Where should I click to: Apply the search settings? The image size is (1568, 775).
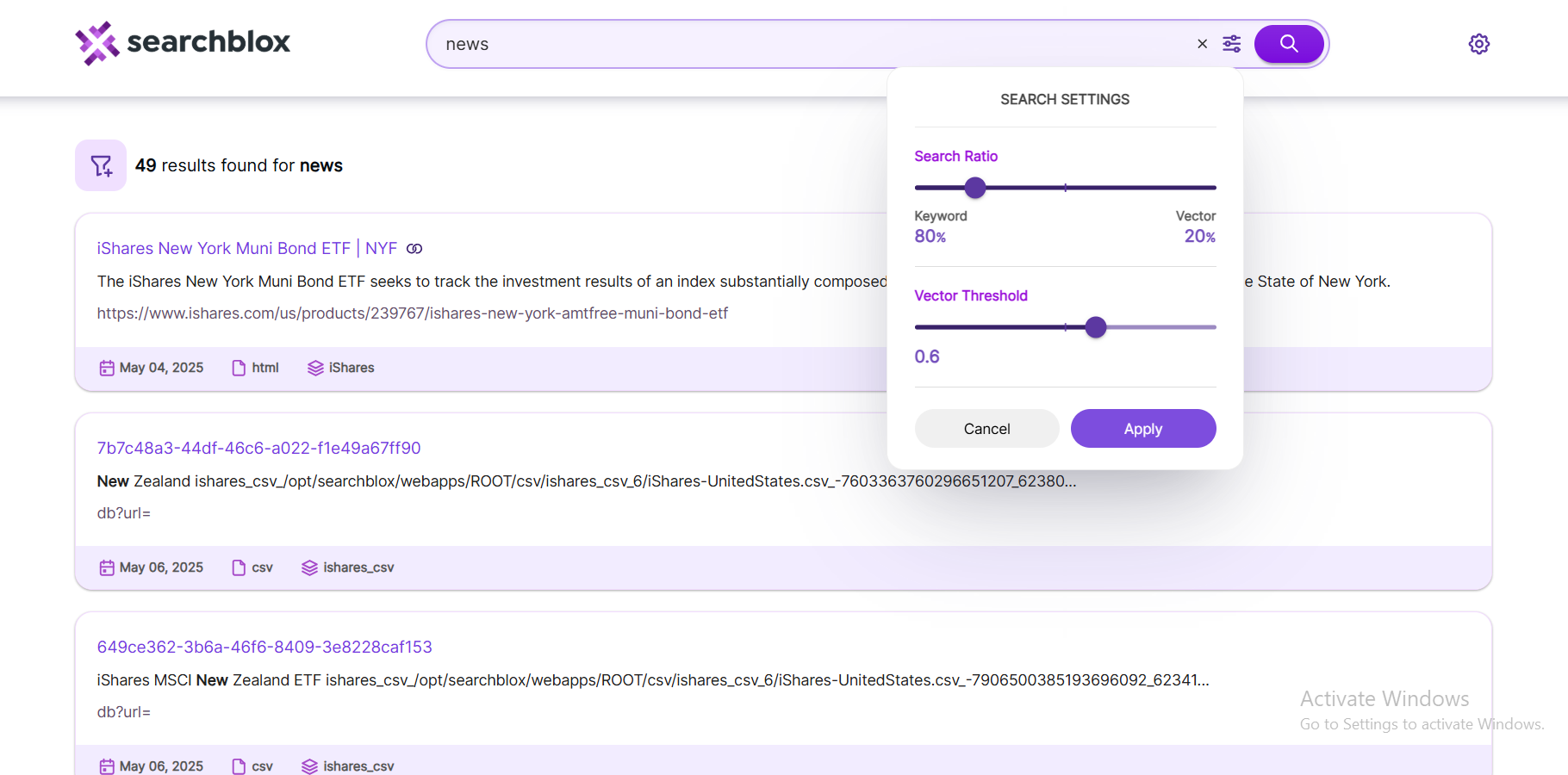point(1143,429)
